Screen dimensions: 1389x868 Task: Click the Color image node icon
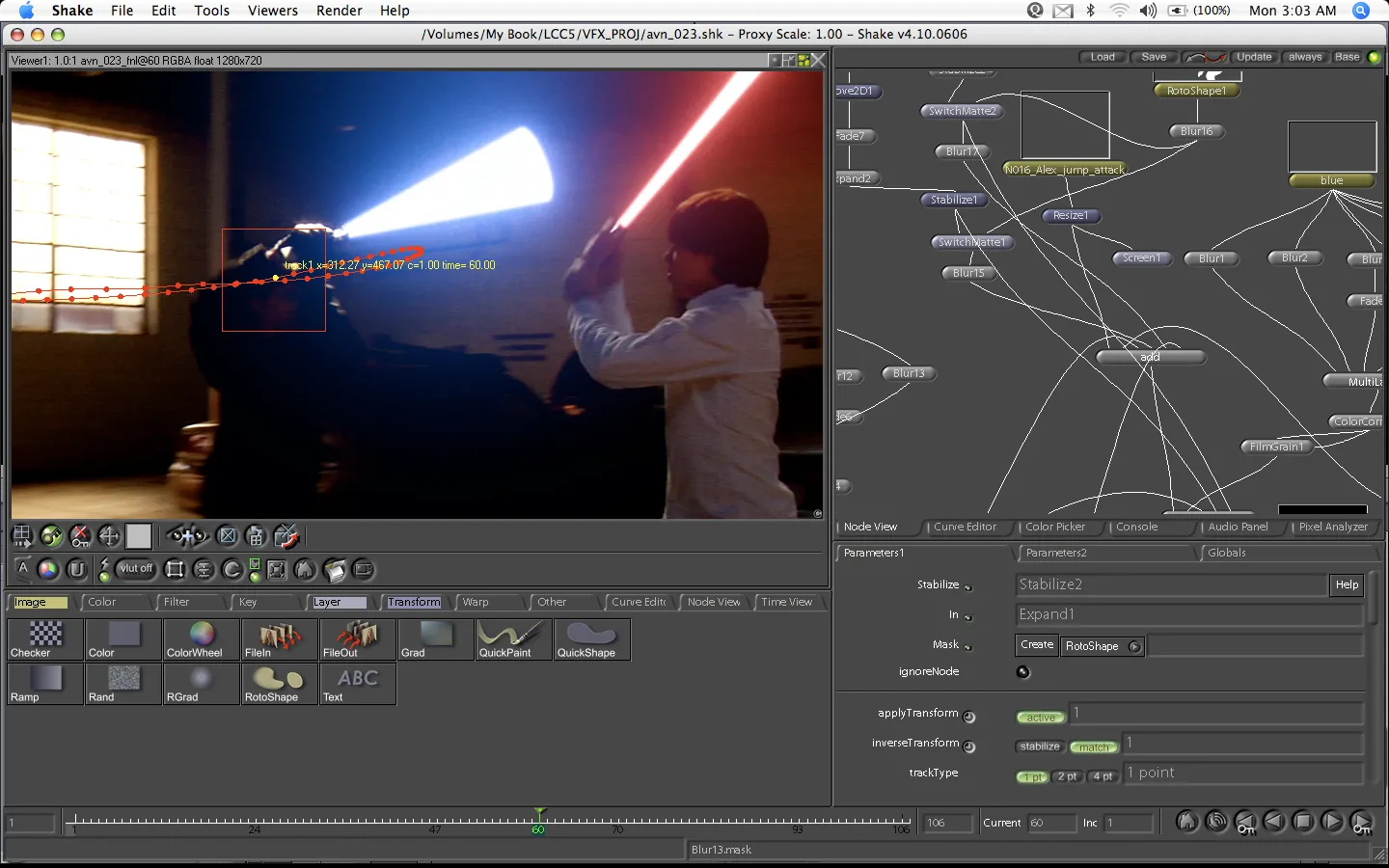(x=123, y=638)
